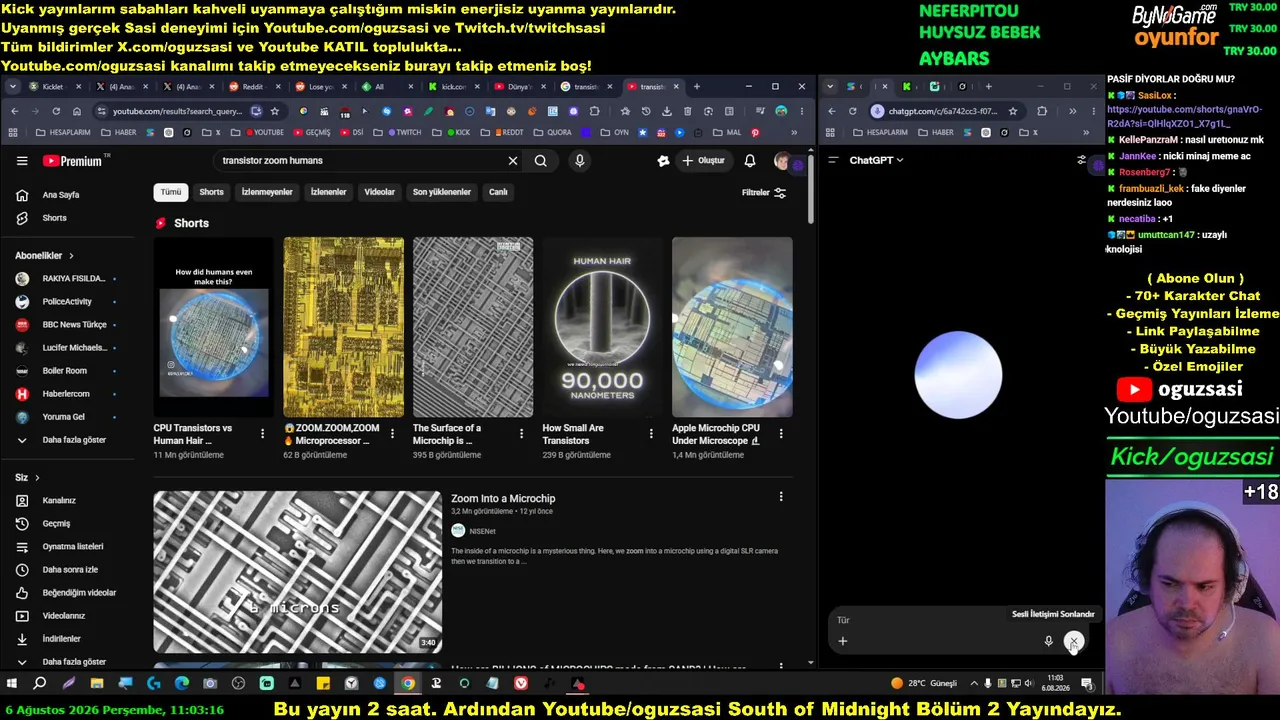The image size is (1280, 720).
Task: Open the left Chrome tab search dropdown
Action: click(x=13, y=87)
